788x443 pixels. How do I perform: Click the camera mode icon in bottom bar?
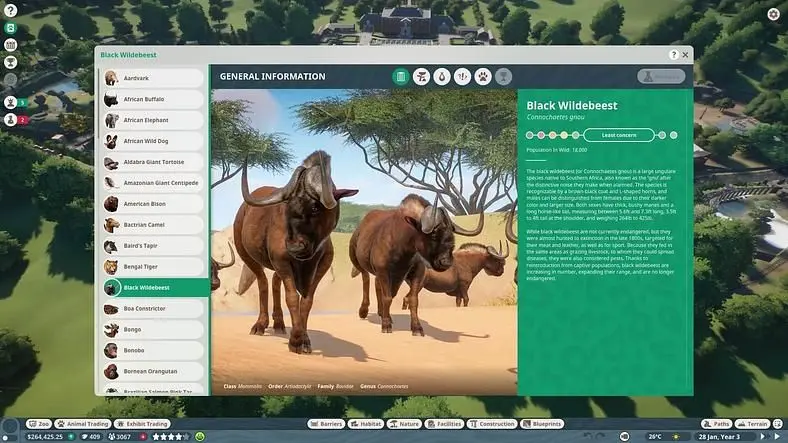point(624,436)
